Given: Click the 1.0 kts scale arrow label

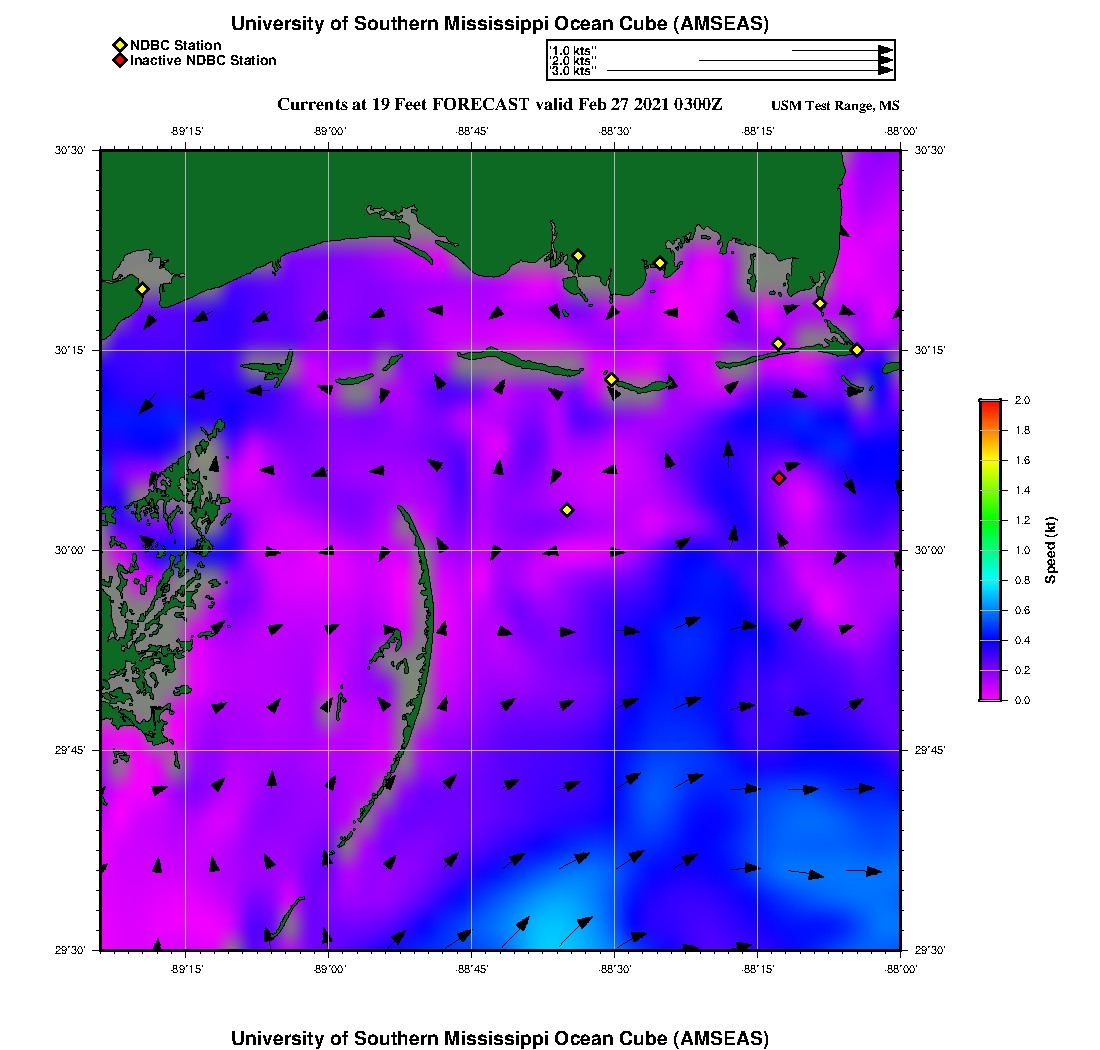Looking at the screenshot, I should click(x=573, y=50).
